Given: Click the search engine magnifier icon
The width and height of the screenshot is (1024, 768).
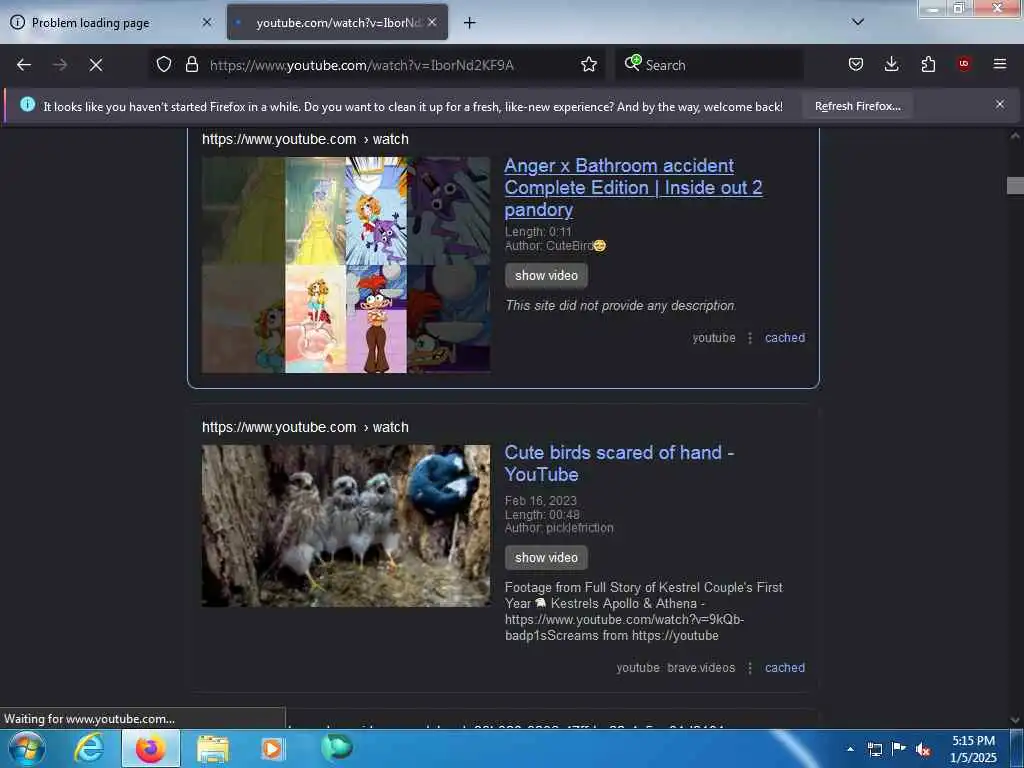Looking at the screenshot, I should tap(632, 63).
